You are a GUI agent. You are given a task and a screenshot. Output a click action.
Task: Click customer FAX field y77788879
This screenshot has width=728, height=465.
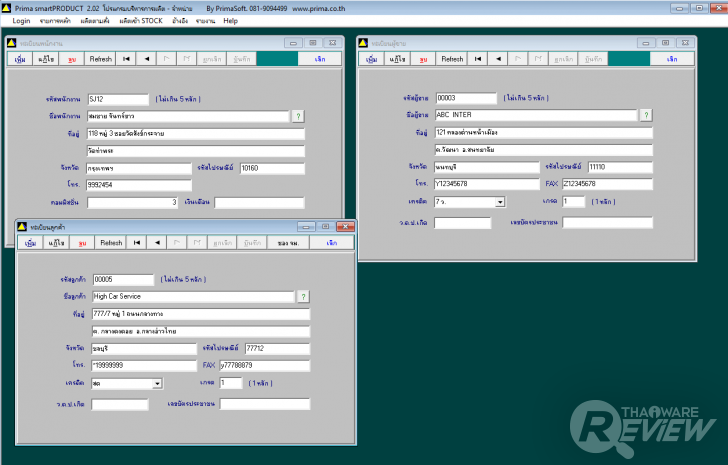click(264, 365)
